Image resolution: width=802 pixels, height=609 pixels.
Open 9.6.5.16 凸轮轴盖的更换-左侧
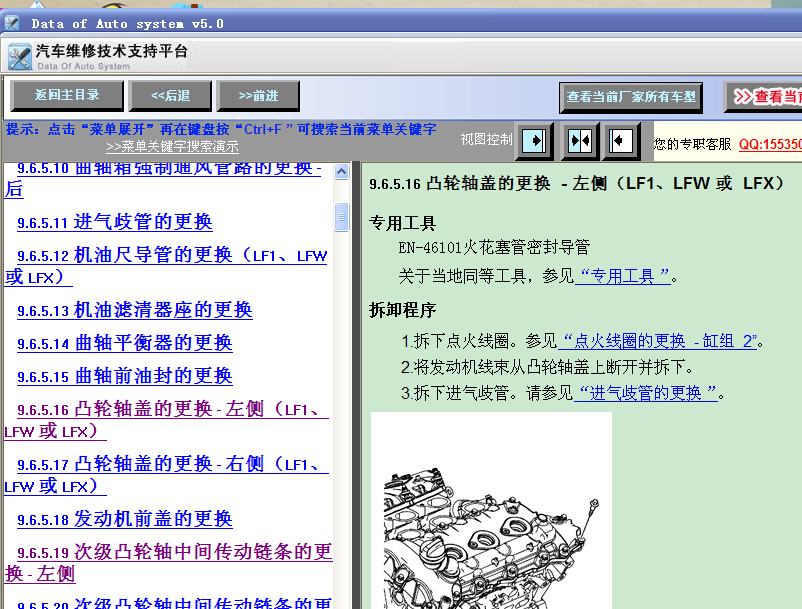tap(166, 420)
